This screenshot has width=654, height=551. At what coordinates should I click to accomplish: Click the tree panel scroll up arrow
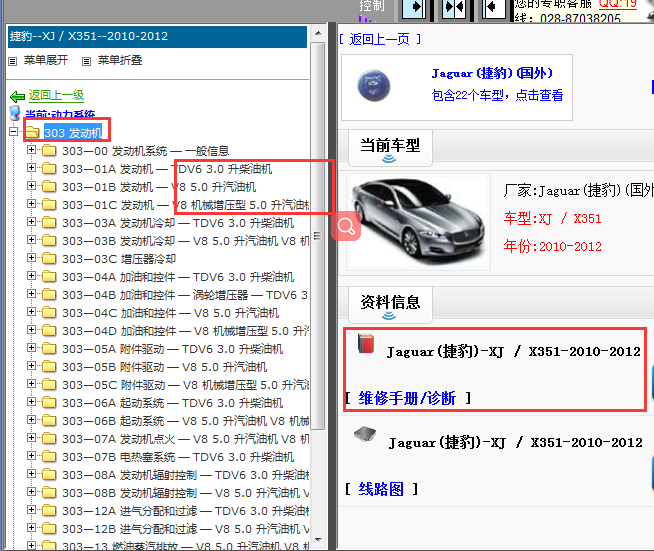(318, 33)
